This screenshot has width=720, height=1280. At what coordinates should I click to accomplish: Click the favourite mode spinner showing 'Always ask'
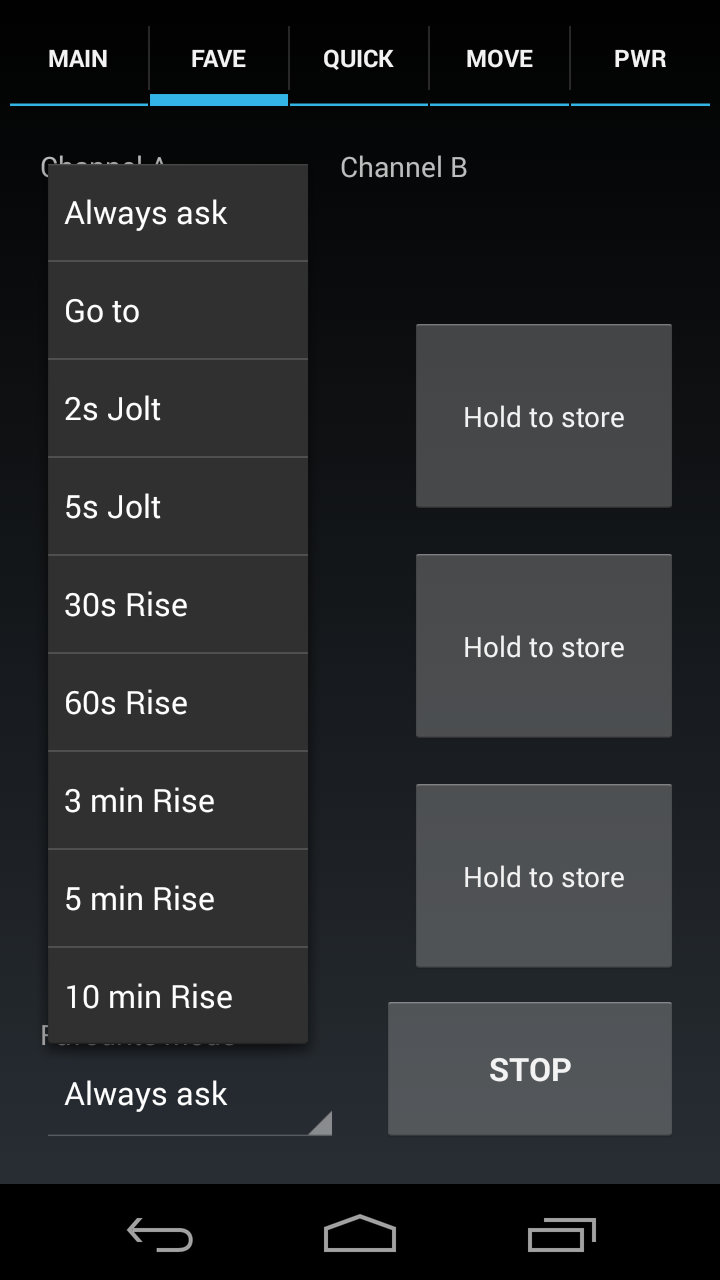coord(189,1096)
